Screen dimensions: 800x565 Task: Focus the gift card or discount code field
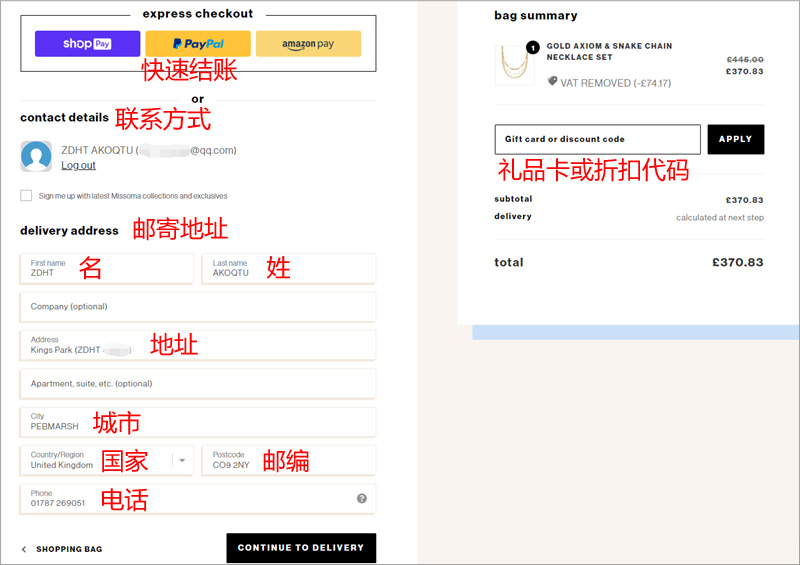(597, 139)
